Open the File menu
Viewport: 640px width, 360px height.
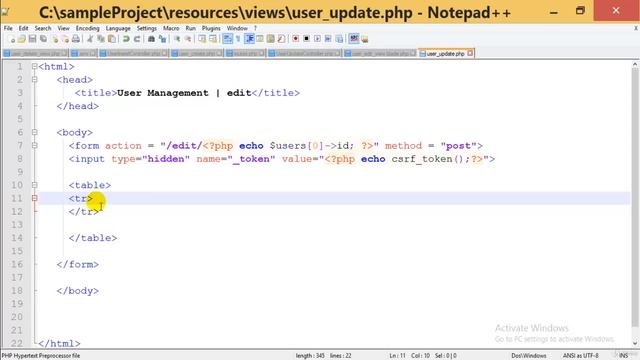pos(8,28)
